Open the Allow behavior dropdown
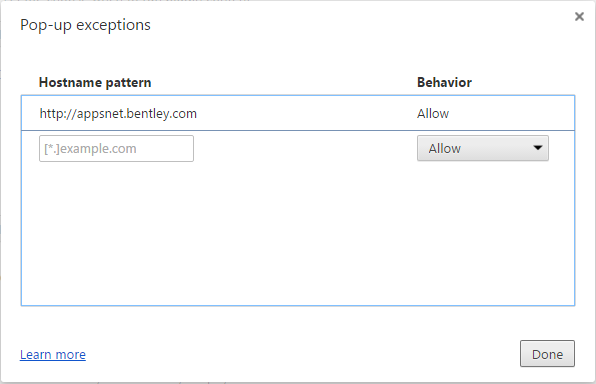Image resolution: width=596 pixels, height=384 pixels. 482,148
